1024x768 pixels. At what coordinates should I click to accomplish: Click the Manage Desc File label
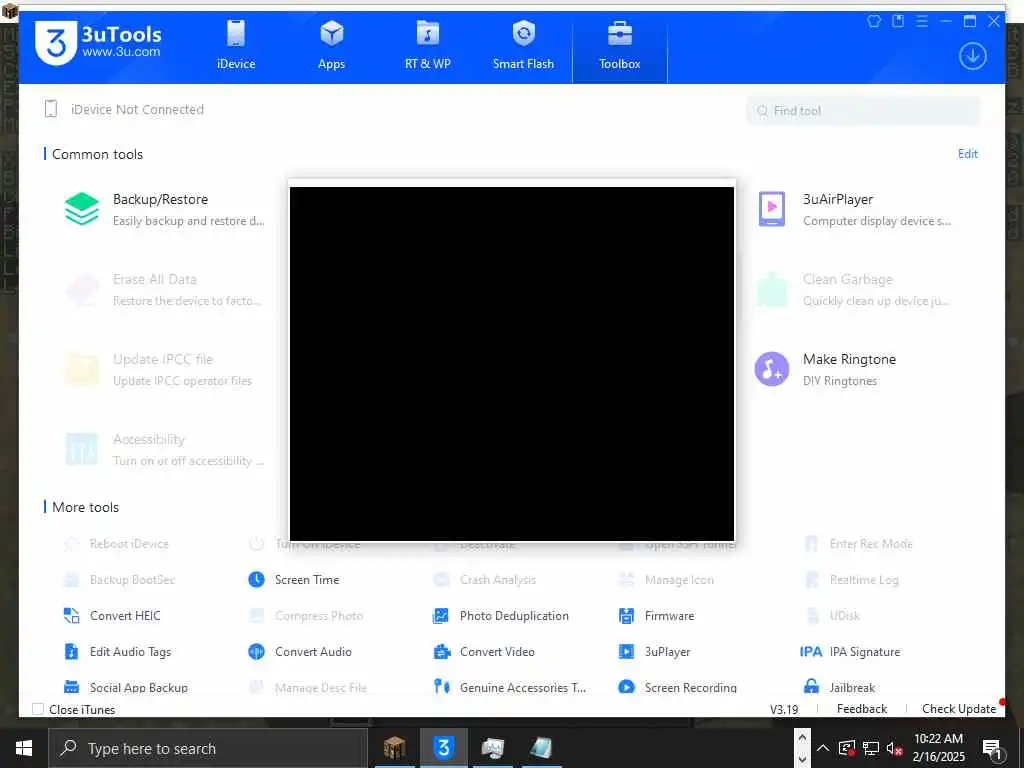pyautogui.click(x=321, y=687)
